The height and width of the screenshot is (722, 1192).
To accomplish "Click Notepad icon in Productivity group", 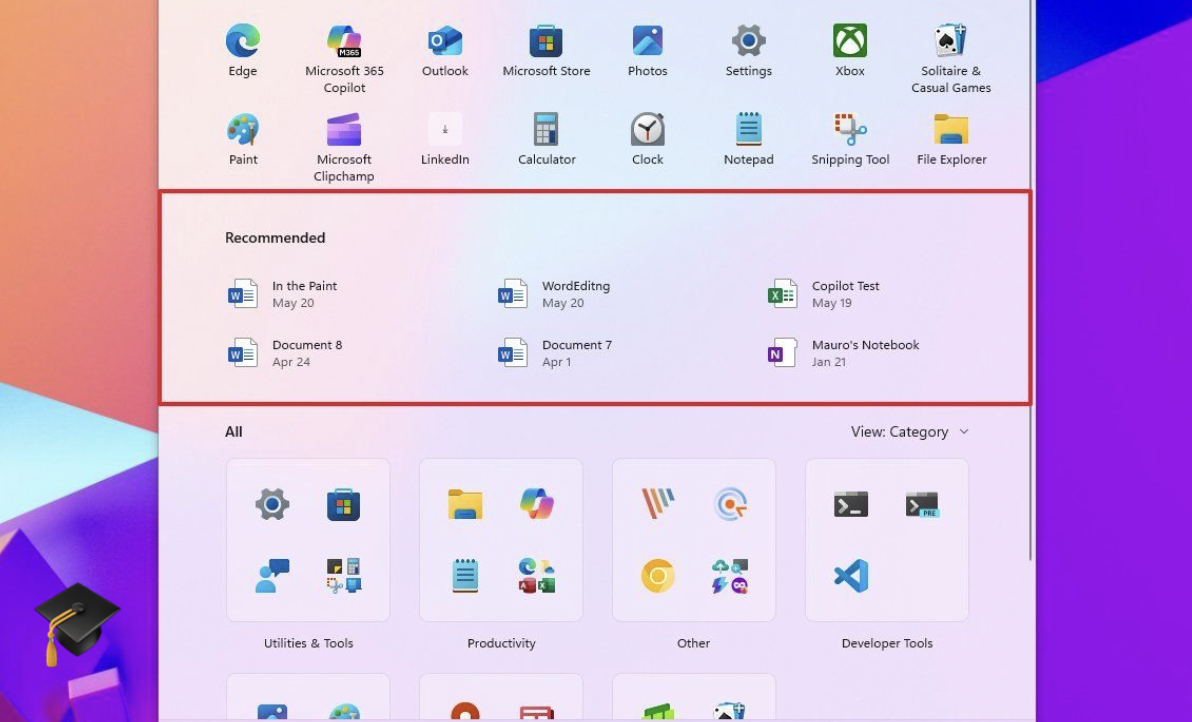I will (465, 575).
